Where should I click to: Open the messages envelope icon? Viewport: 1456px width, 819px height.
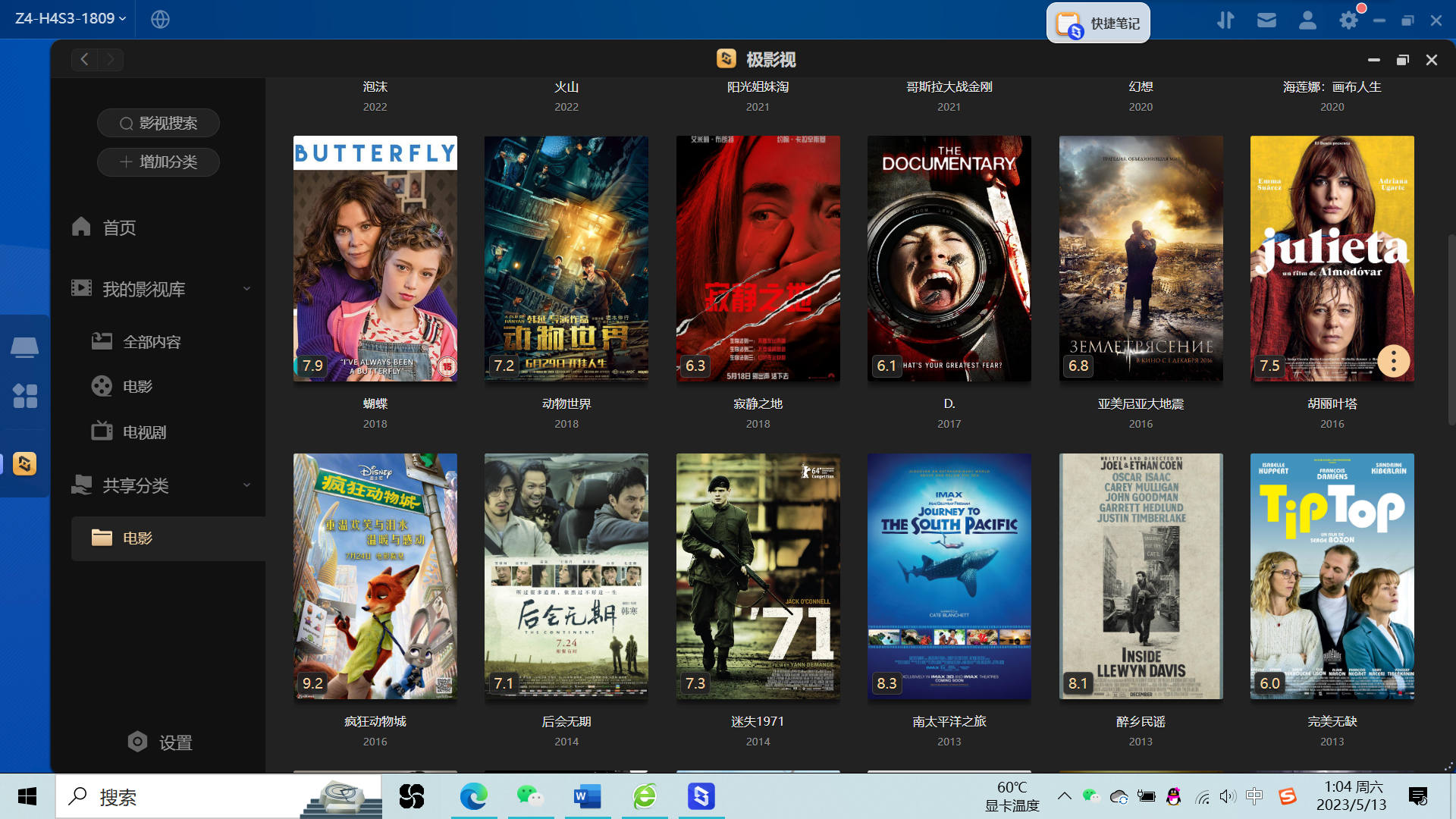click(1266, 20)
